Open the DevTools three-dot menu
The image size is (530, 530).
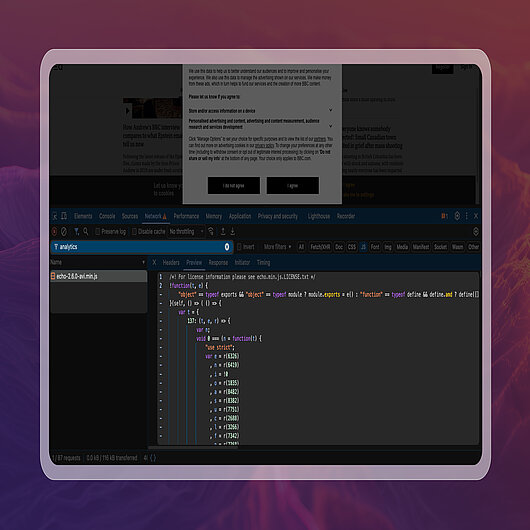(467, 216)
